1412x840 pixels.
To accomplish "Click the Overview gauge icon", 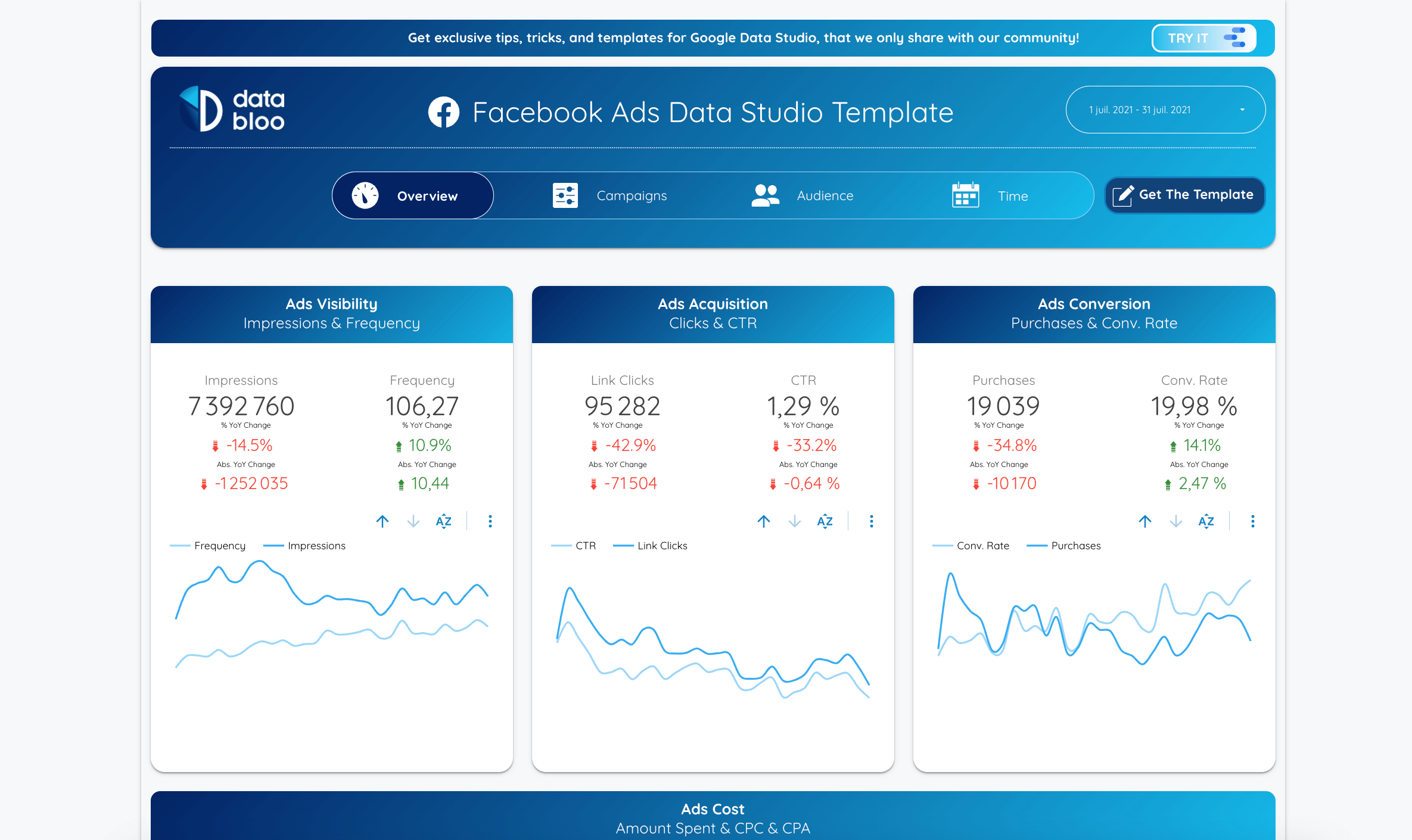I will (x=365, y=195).
